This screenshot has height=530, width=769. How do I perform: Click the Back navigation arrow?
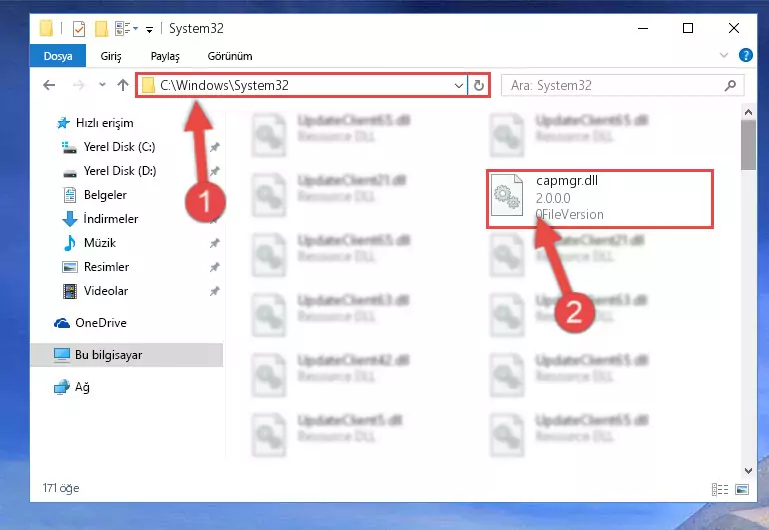tap(49, 85)
